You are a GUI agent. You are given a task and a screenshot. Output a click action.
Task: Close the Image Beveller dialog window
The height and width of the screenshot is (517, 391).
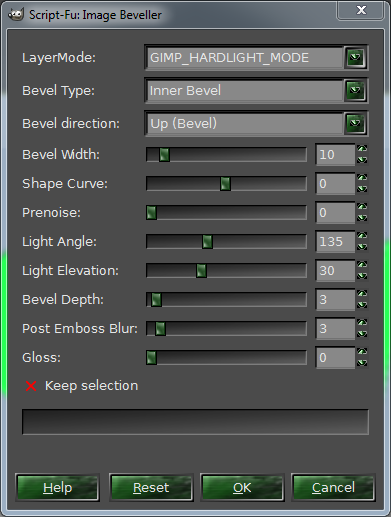point(361,10)
